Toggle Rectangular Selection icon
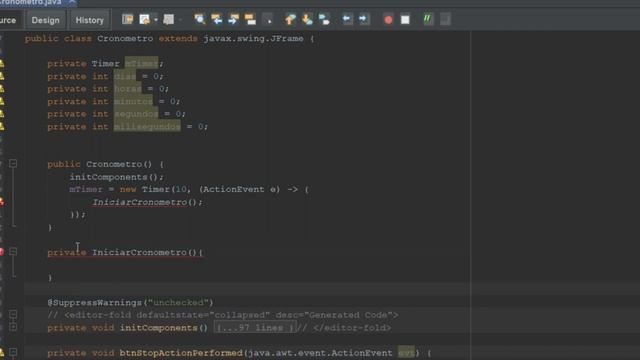 coord(269,20)
